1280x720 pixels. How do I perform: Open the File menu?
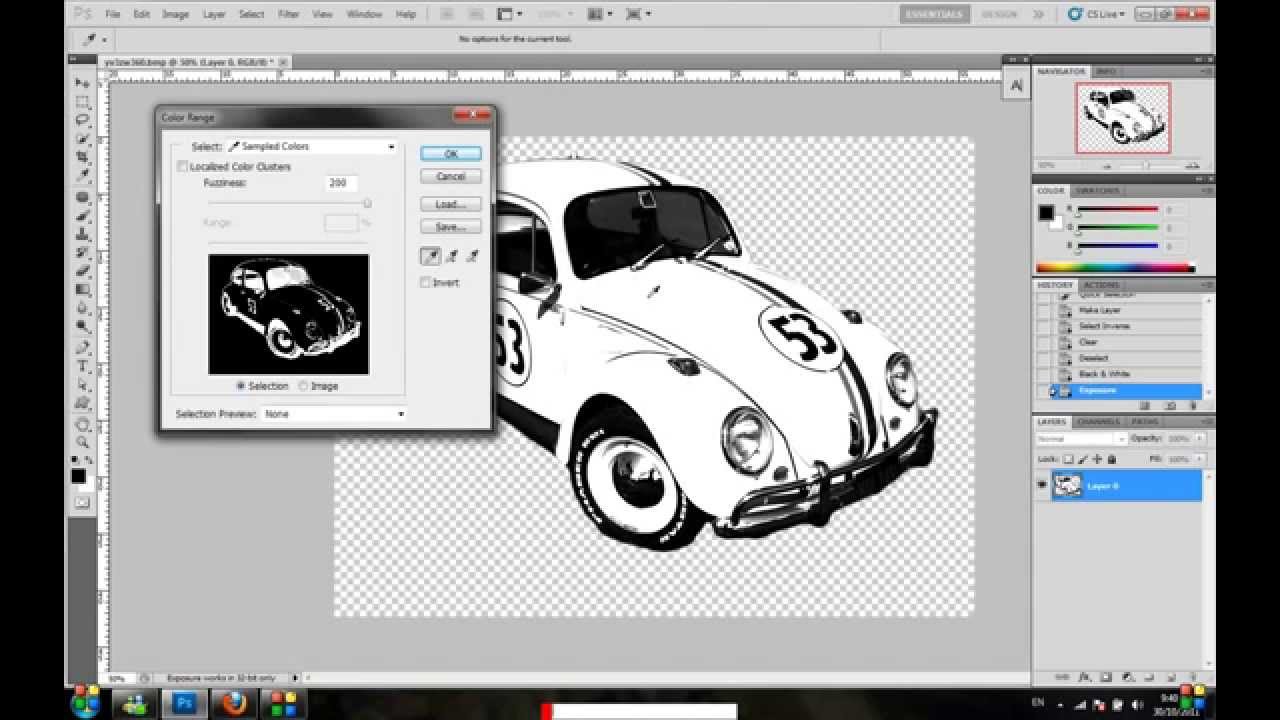click(x=112, y=15)
